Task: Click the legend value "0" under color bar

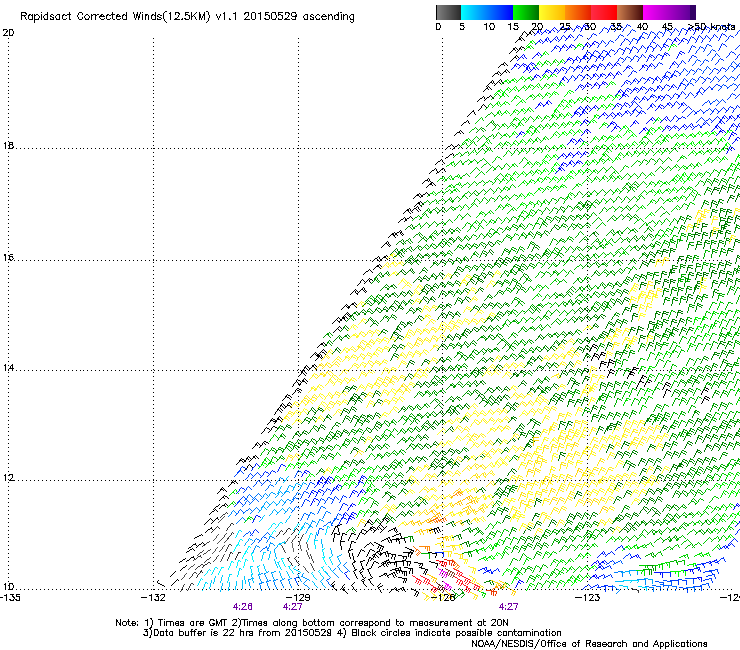Action: pos(438,27)
